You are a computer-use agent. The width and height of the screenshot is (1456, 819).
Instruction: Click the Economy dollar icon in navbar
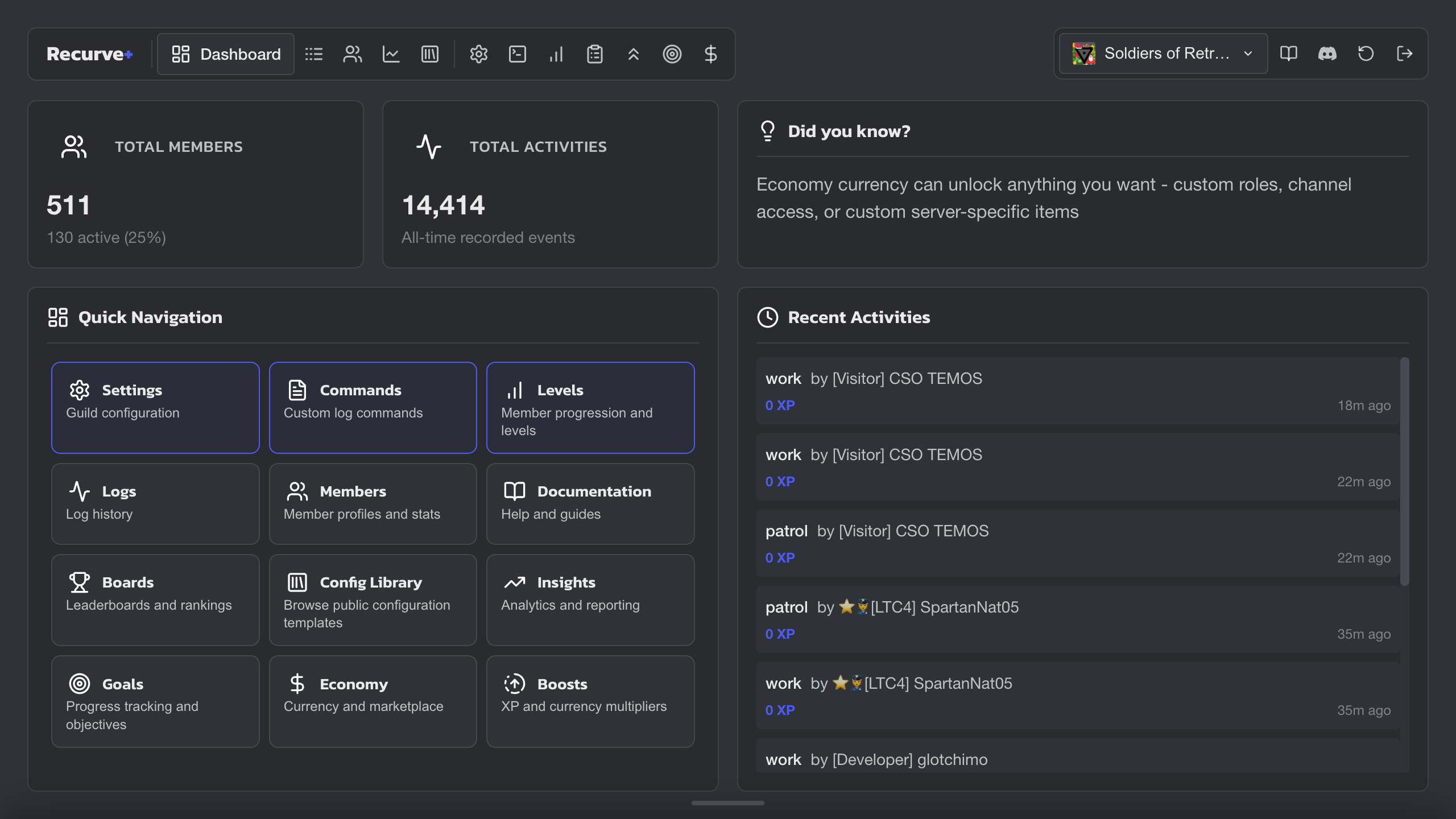point(710,54)
